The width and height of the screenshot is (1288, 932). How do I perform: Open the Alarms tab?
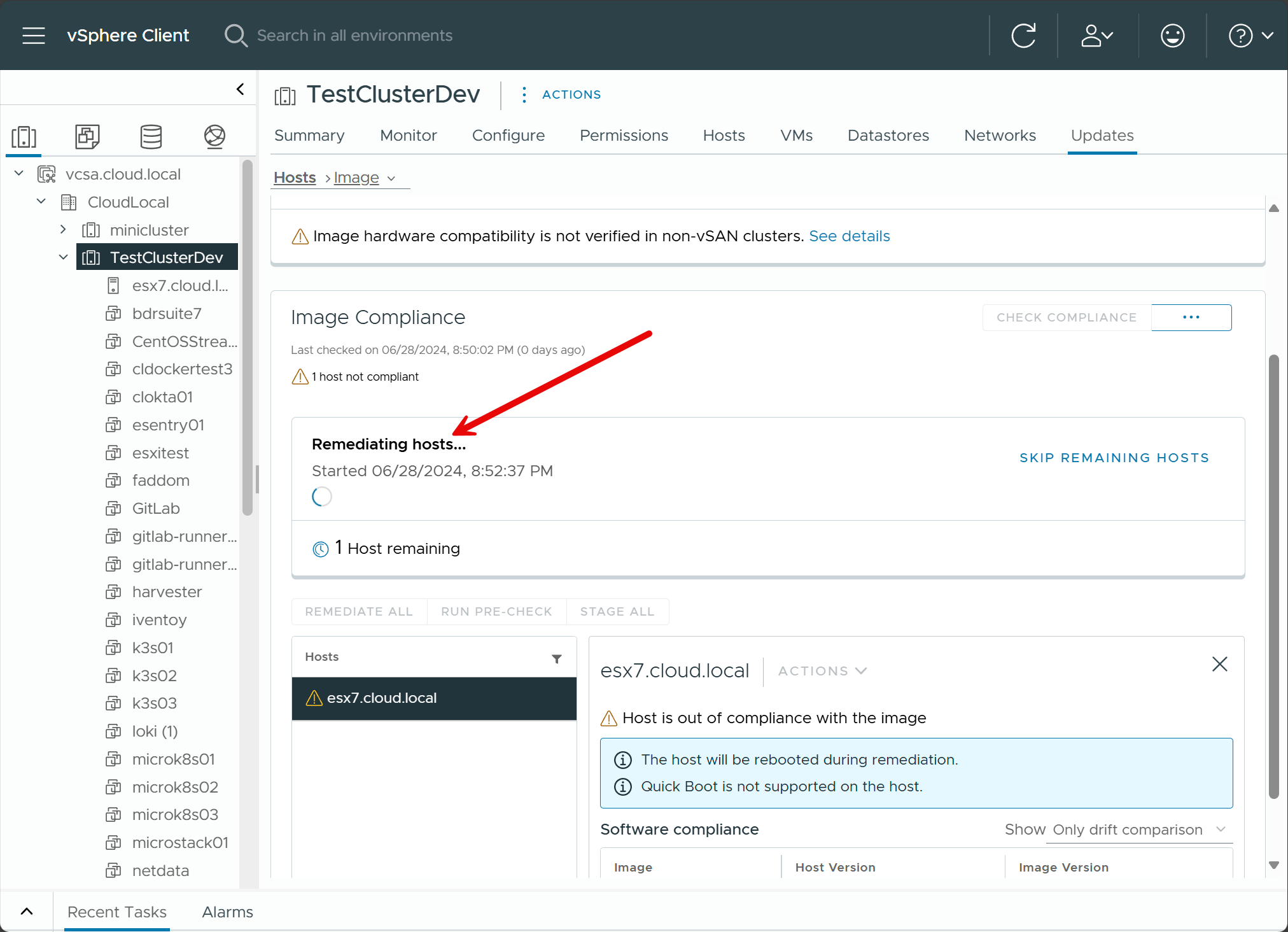point(227,912)
